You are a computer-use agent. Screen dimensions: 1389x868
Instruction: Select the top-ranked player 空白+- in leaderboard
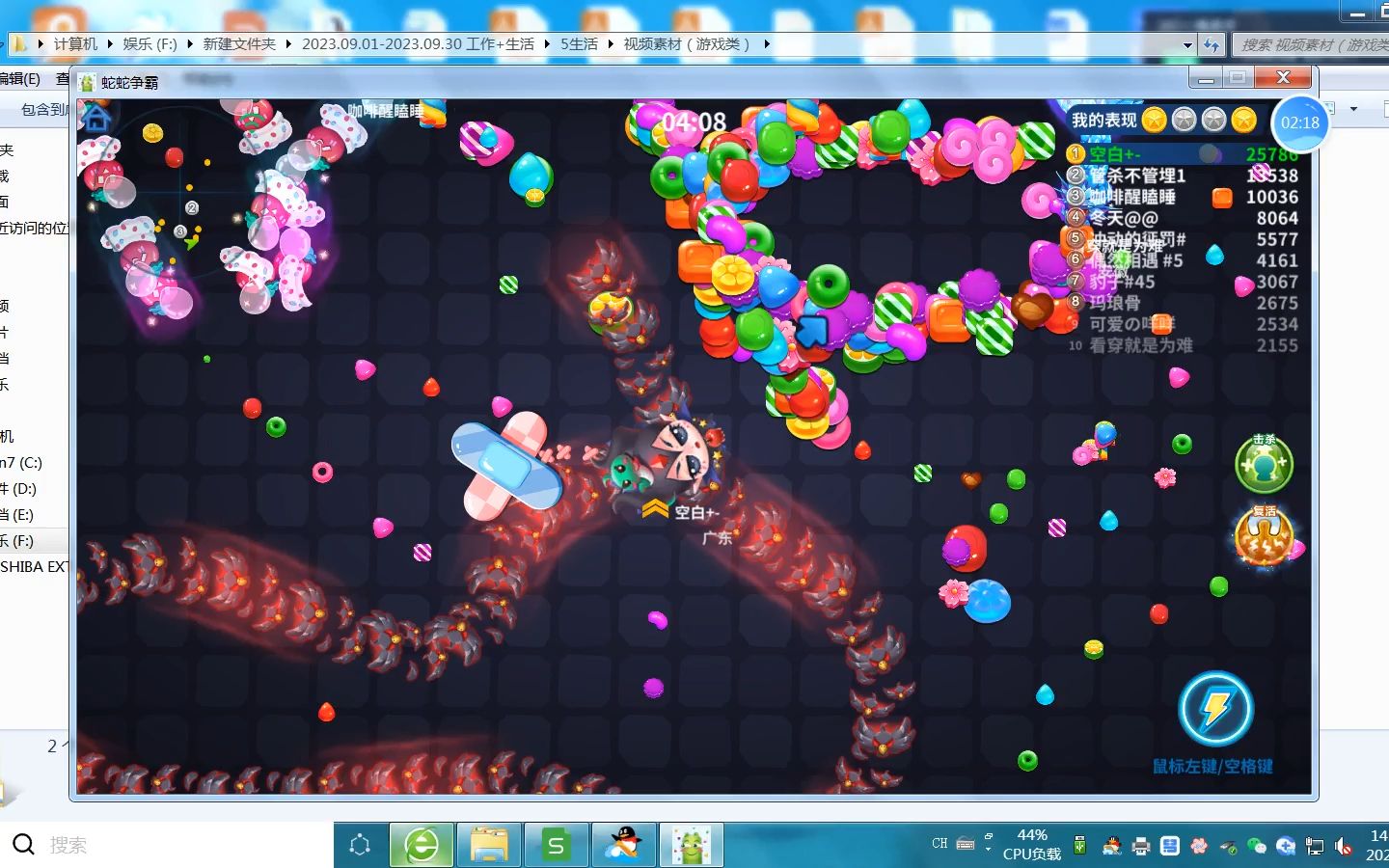(x=1183, y=154)
